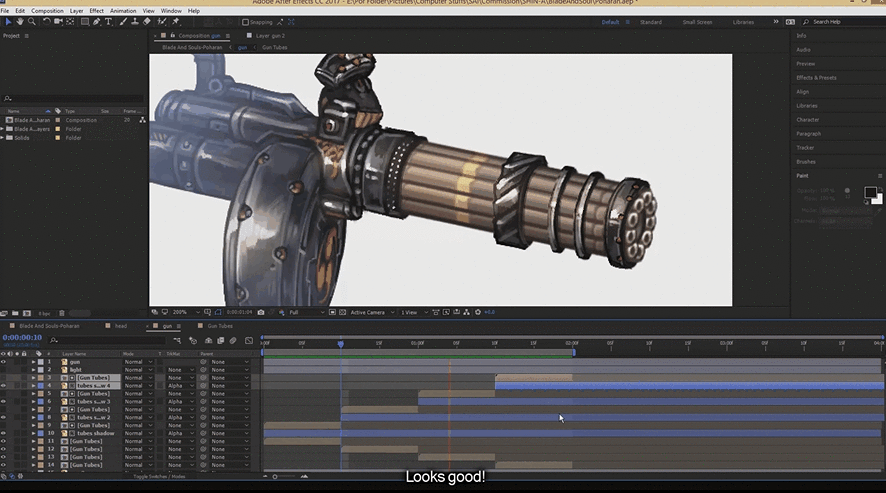Toggle visibility of tubes s...w 2 layer
886x493 pixels.
[x=3, y=417]
